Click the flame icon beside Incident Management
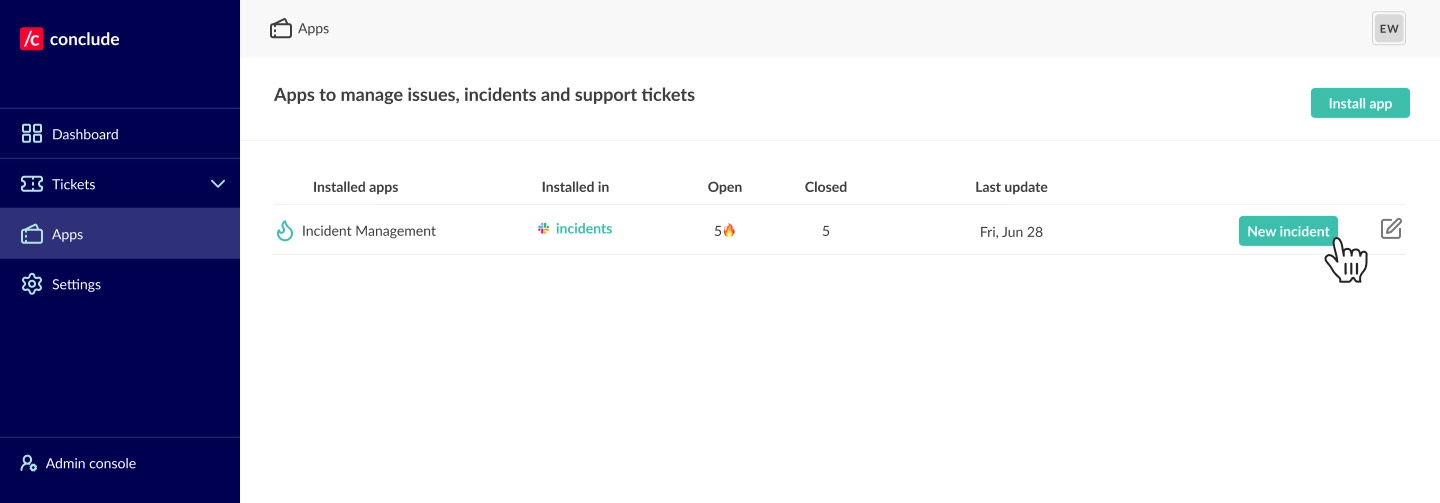Screen dimensions: 1440x503 [x=285, y=231]
